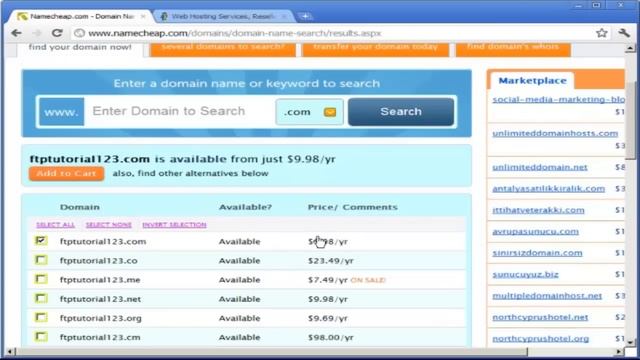Image resolution: width=640 pixels, height=360 pixels.
Task: Open the avrupasunucu.com link
Action: pyautogui.click(x=535, y=231)
